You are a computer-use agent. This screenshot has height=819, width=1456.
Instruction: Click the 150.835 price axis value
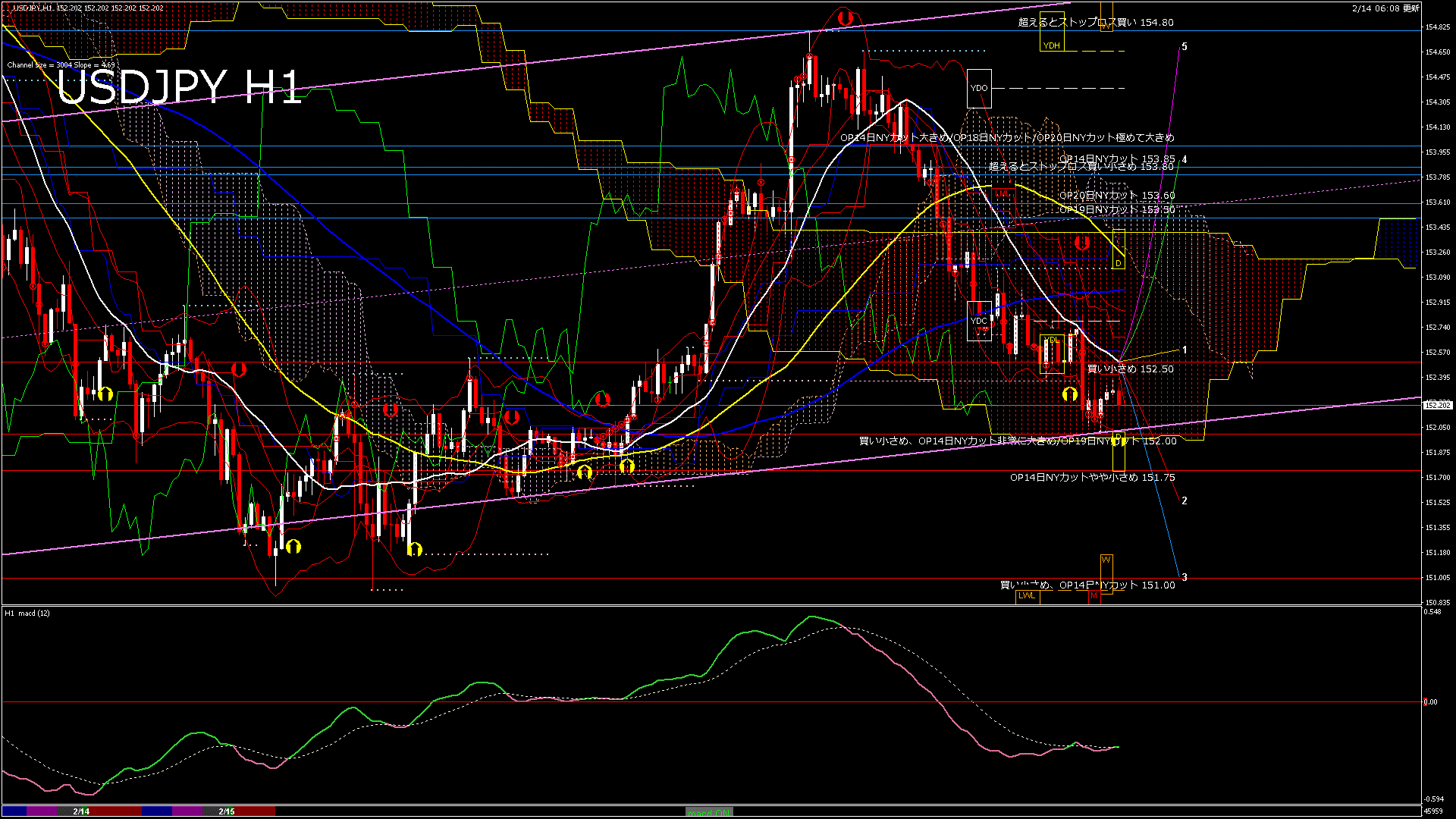(x=1438, y=603)
